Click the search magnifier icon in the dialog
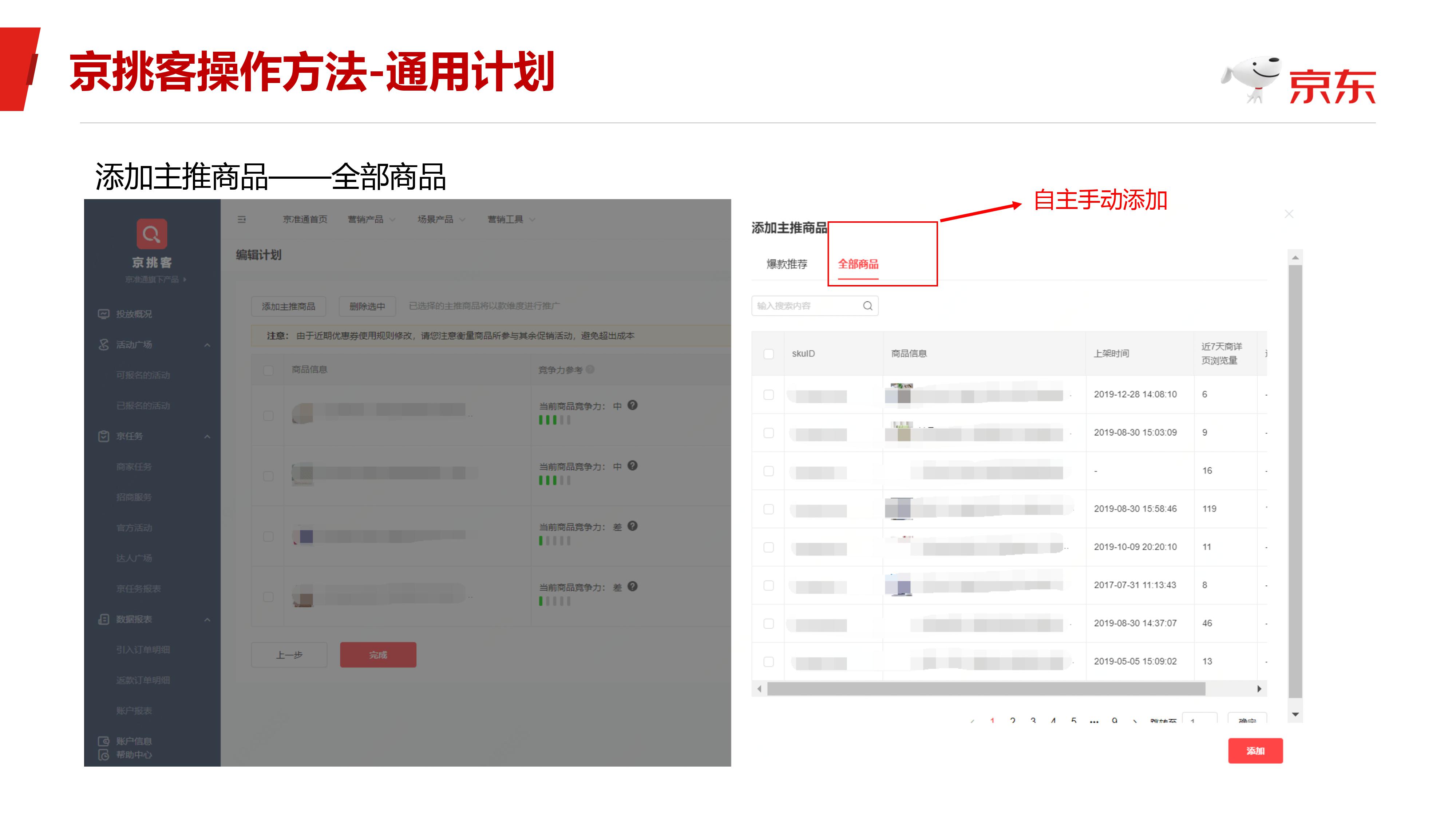The height and width of the screenshot is (819, 1456). tap(868, 306)
